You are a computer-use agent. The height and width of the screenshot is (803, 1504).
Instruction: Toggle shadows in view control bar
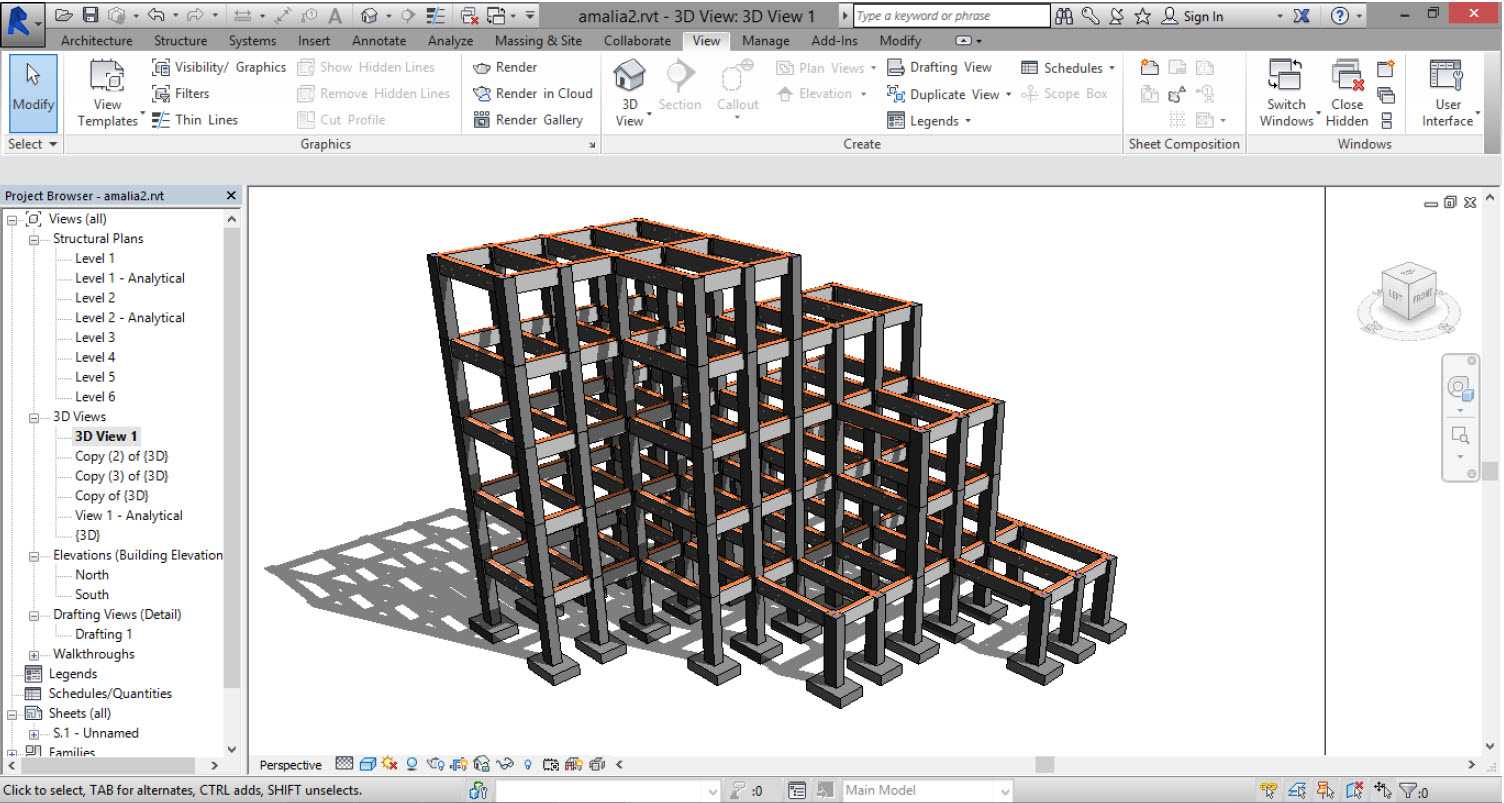pyautogui.click(x=411, y=765)
